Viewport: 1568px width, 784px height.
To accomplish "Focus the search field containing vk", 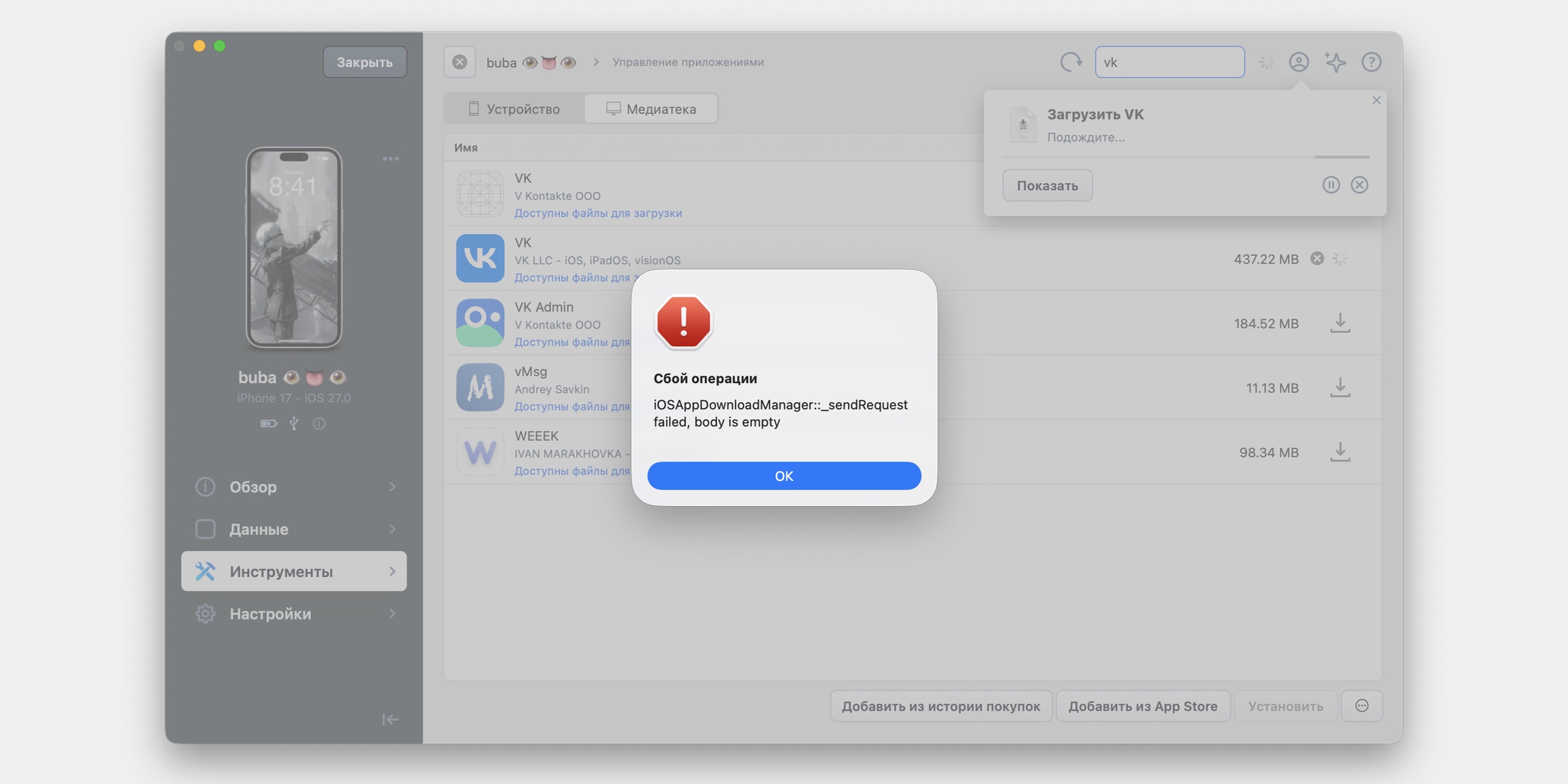I will click(x=1170, y=62).
